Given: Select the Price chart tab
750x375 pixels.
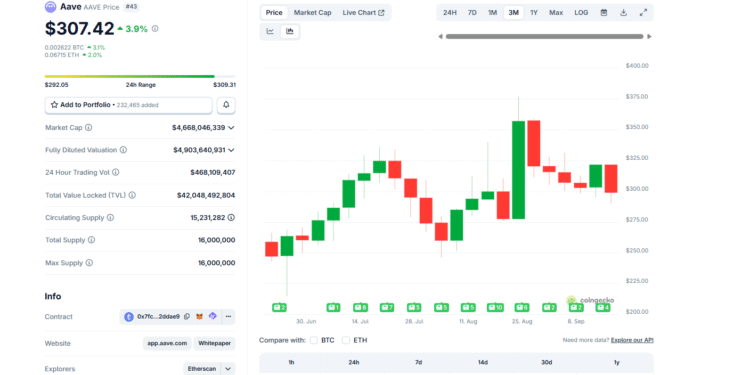Looking at the screenshot, I should (x=274, y=13).
